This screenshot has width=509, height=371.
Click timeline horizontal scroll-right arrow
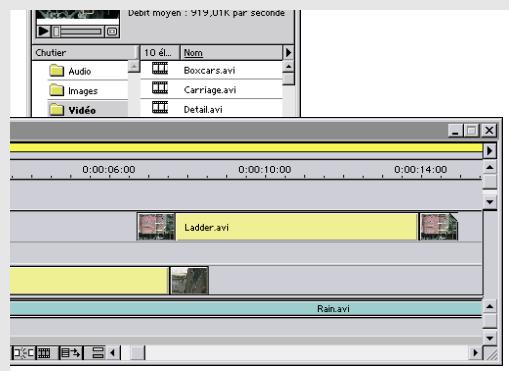(476, 352)
